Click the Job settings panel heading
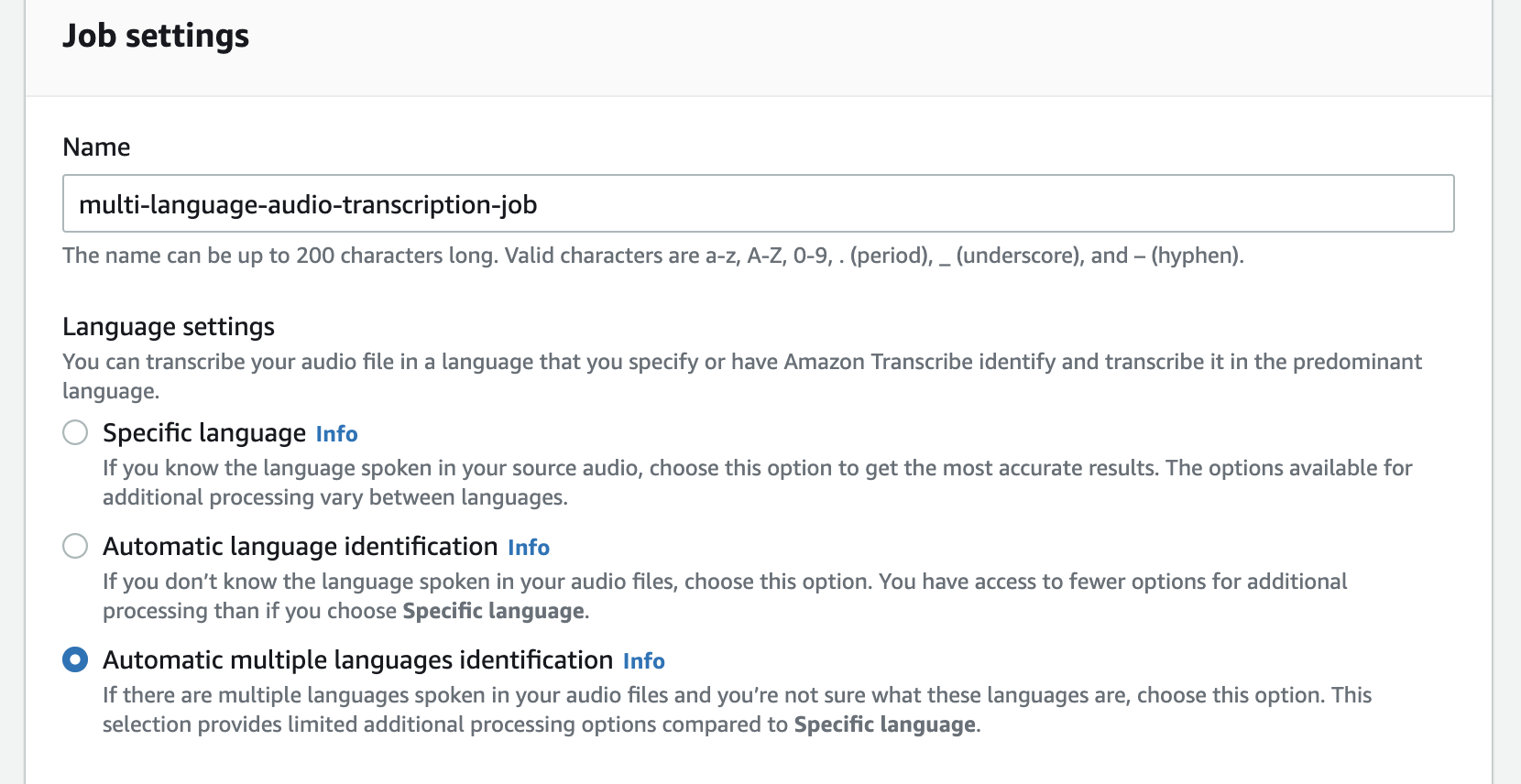The image size is (1521, 784). (x=156, y=36)
